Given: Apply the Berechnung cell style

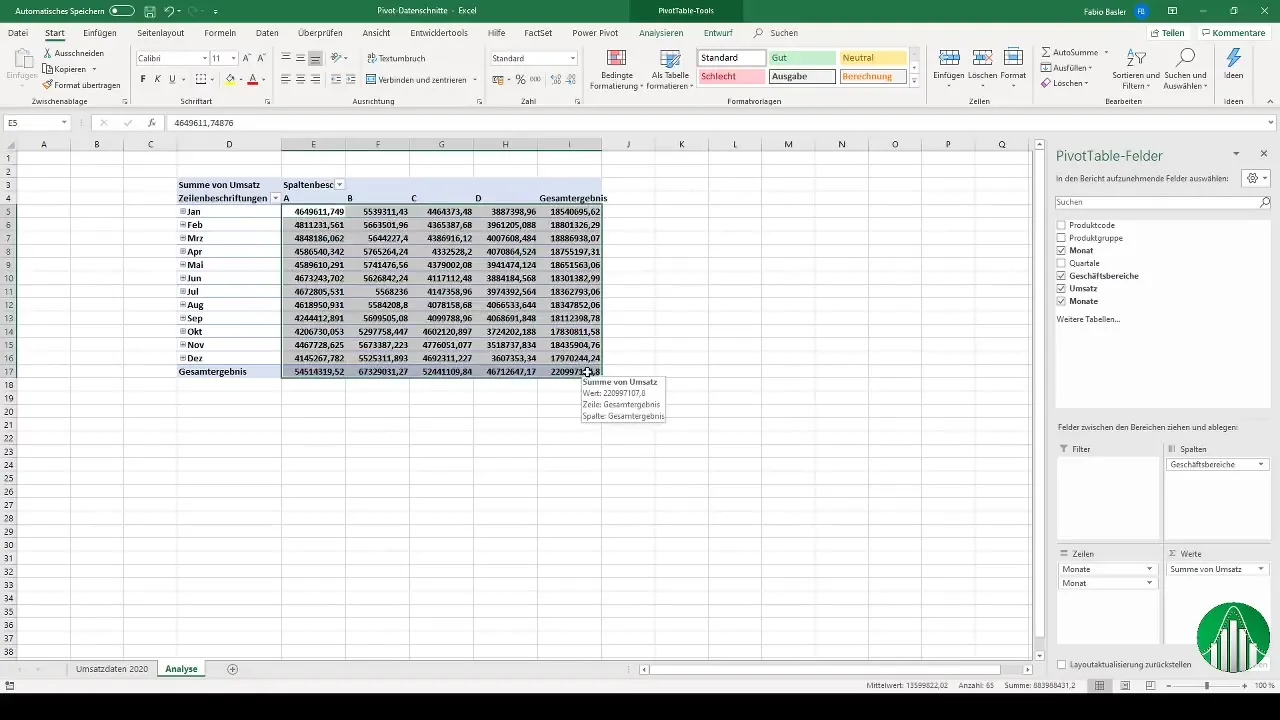Looking at the screenshot, I should 873,76.
